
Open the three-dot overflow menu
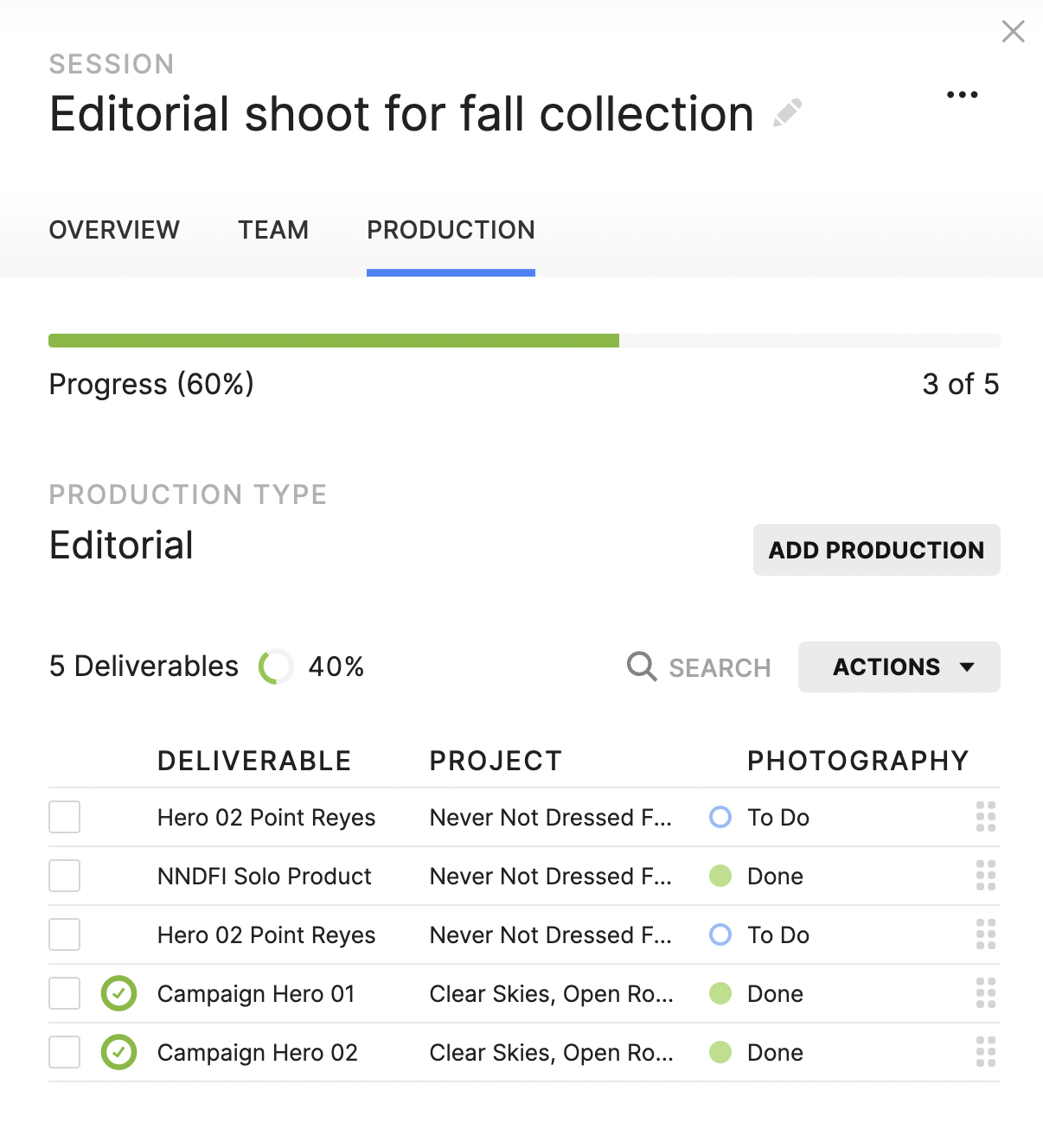click(962, 94)
